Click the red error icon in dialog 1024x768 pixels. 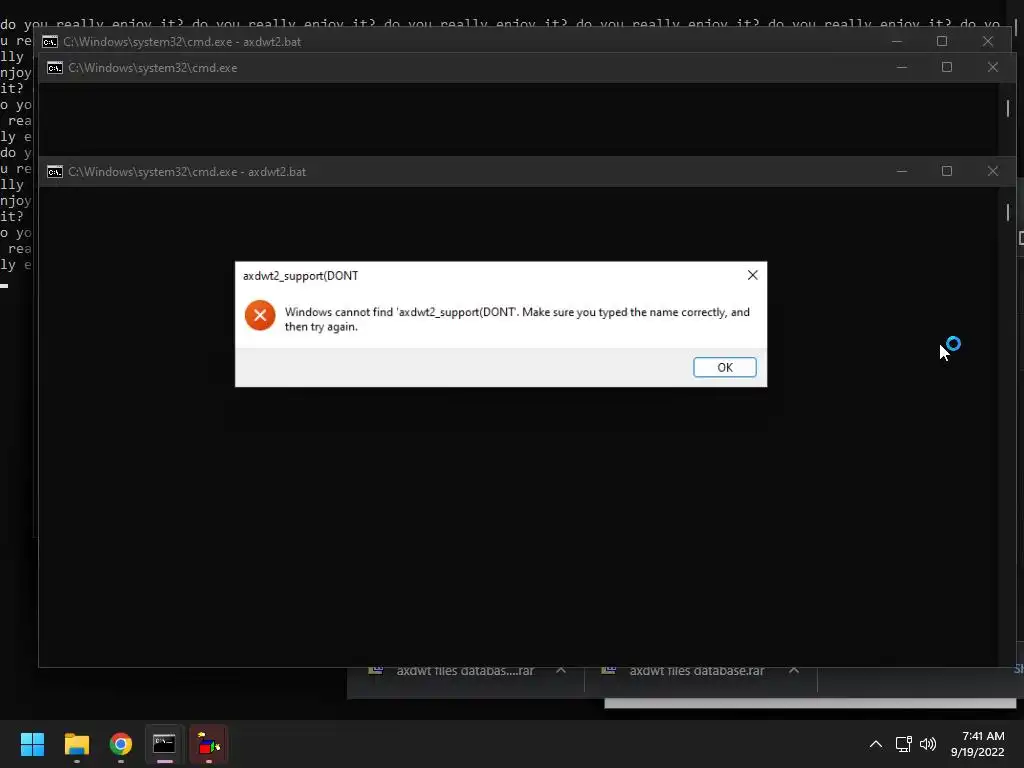coord(260,315)
